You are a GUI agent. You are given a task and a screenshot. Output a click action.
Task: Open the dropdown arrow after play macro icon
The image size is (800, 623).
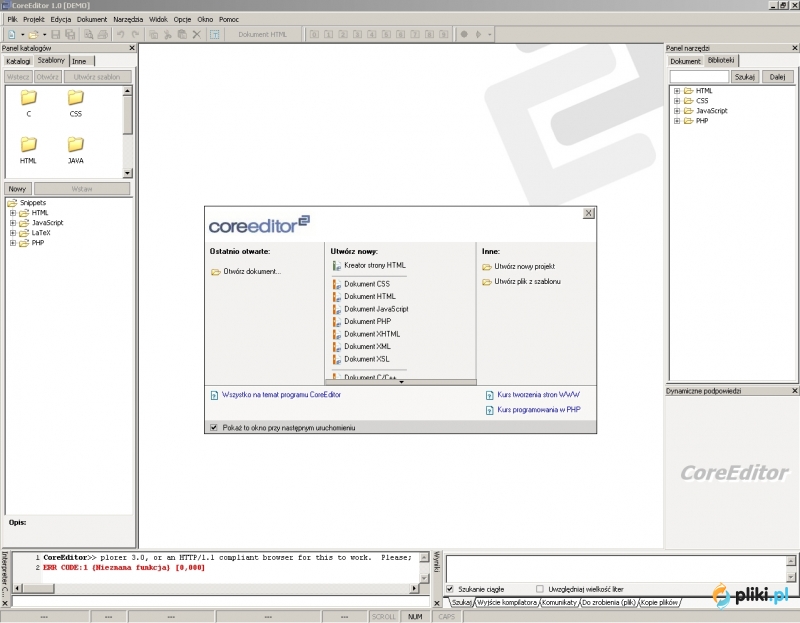click(489, 35)
